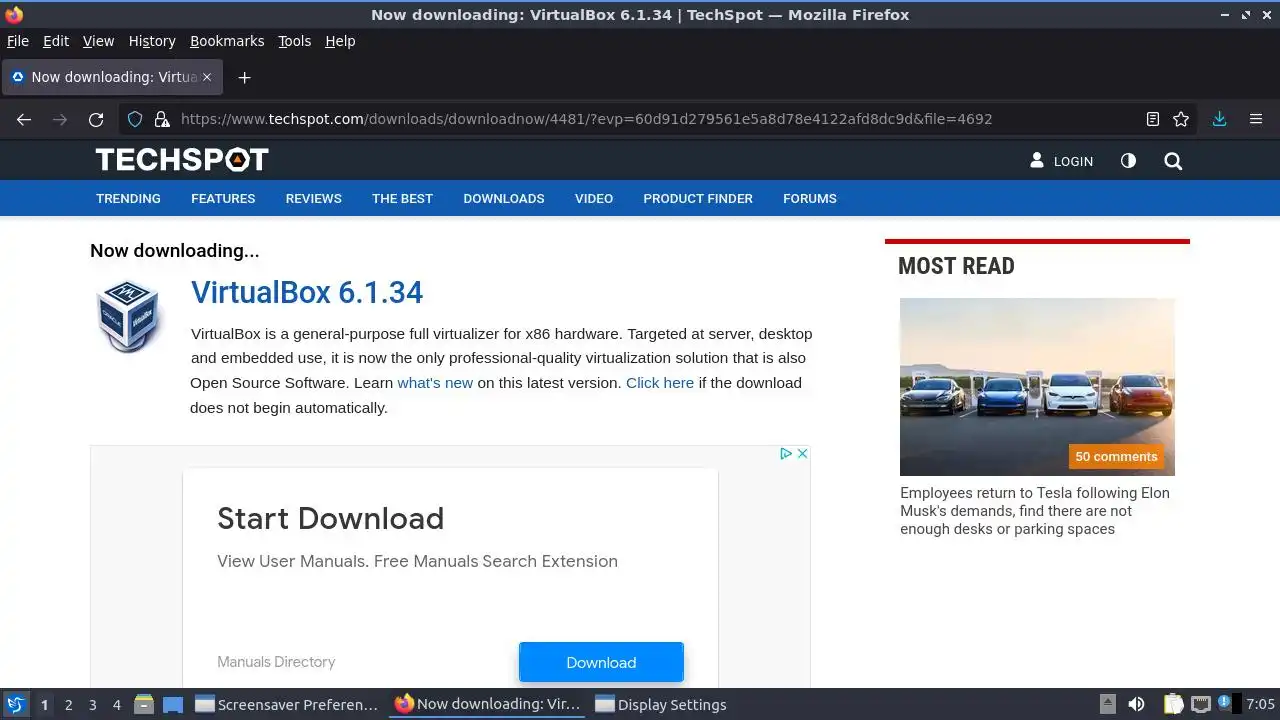The width and height of the screenshot is (1280, 720).
Task: Click the removable media eject tray icon
Action: (1107, 704)
